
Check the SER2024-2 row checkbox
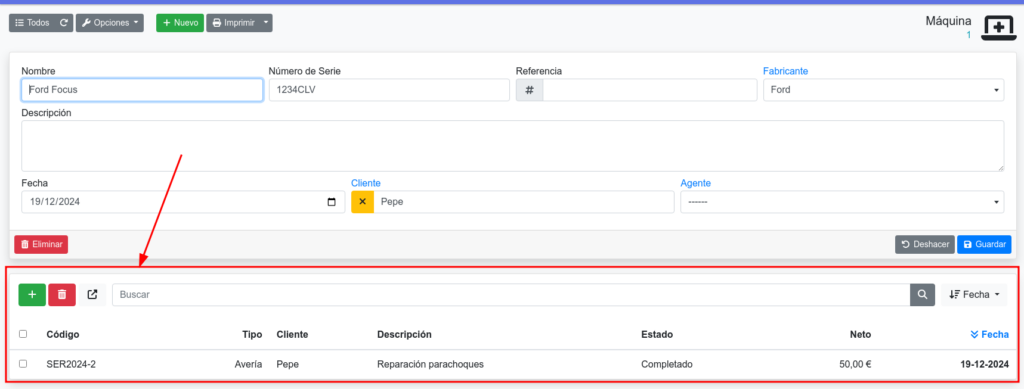[x=24, y=364]
